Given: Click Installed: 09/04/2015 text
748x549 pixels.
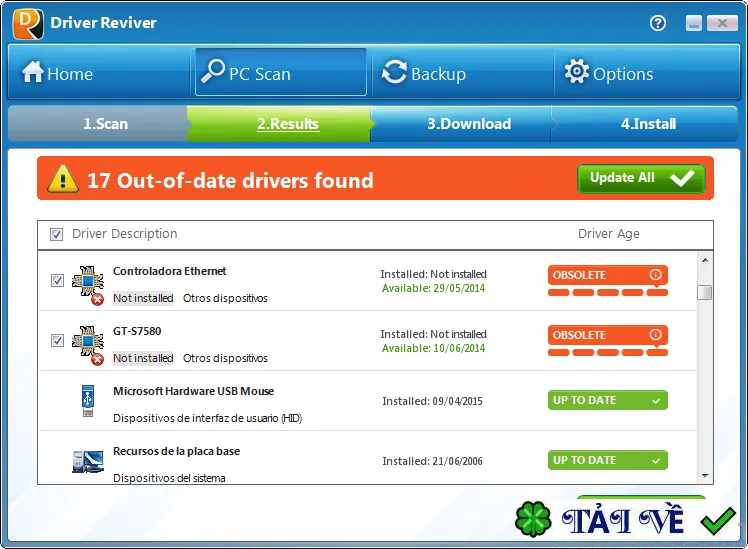Looking at the screenshot, I should tap(432, 401).
